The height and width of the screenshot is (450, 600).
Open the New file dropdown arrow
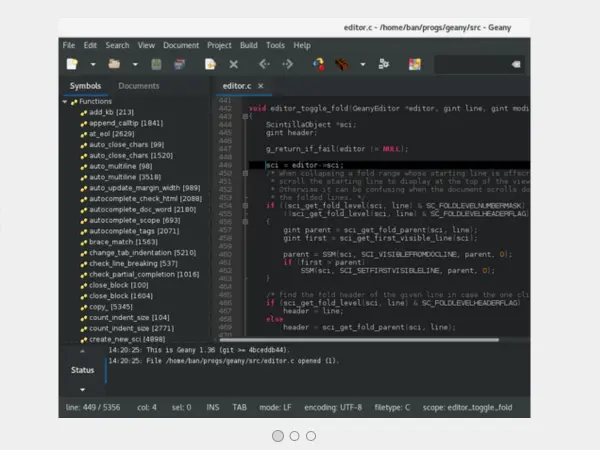click(93, 64)
